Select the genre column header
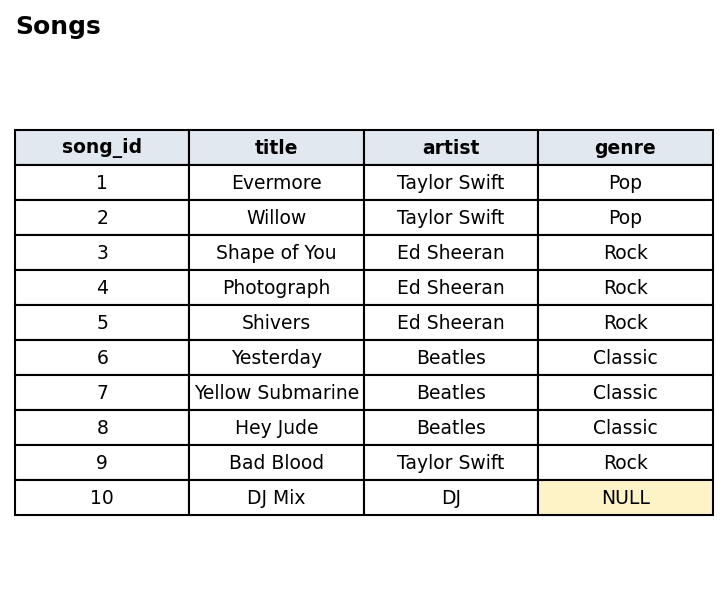The height and width of the screenshot is (606, 727). click(x=625, y=148)
